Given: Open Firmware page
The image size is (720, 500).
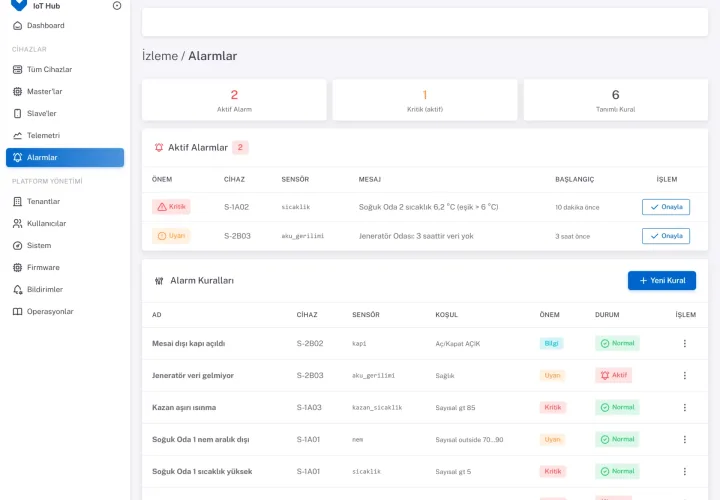Looking at the screenshot, I should click(65, 268).
